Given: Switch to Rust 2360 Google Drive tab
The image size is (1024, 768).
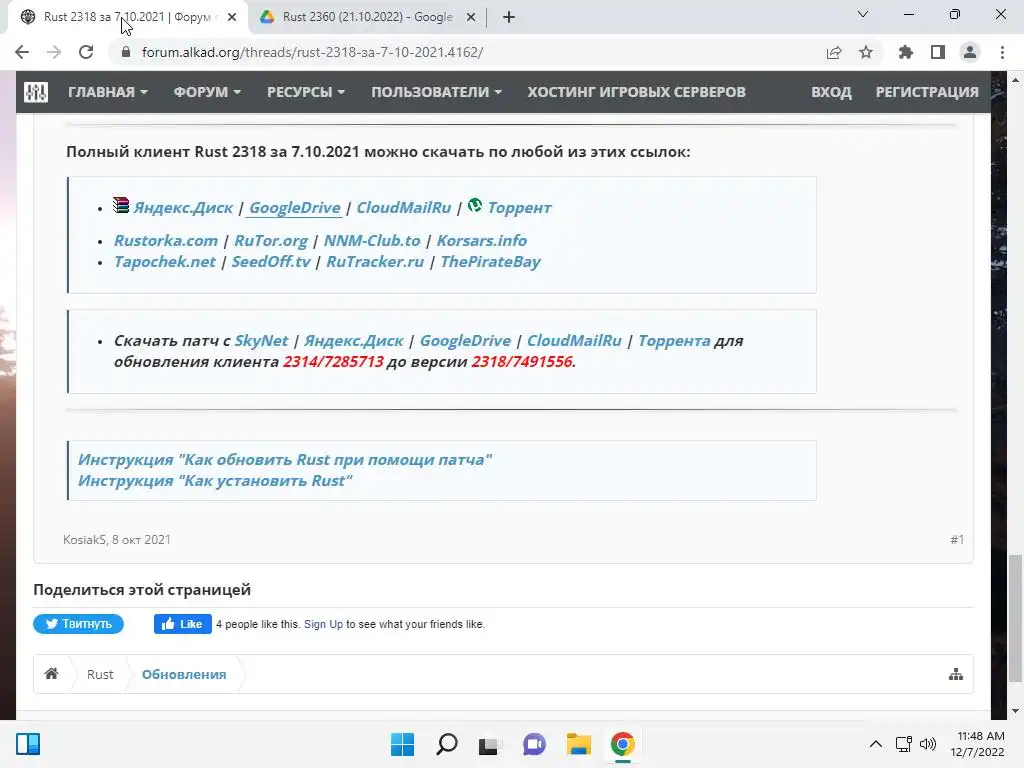Looking at the screenshot, I should click(x=368, y=17).
